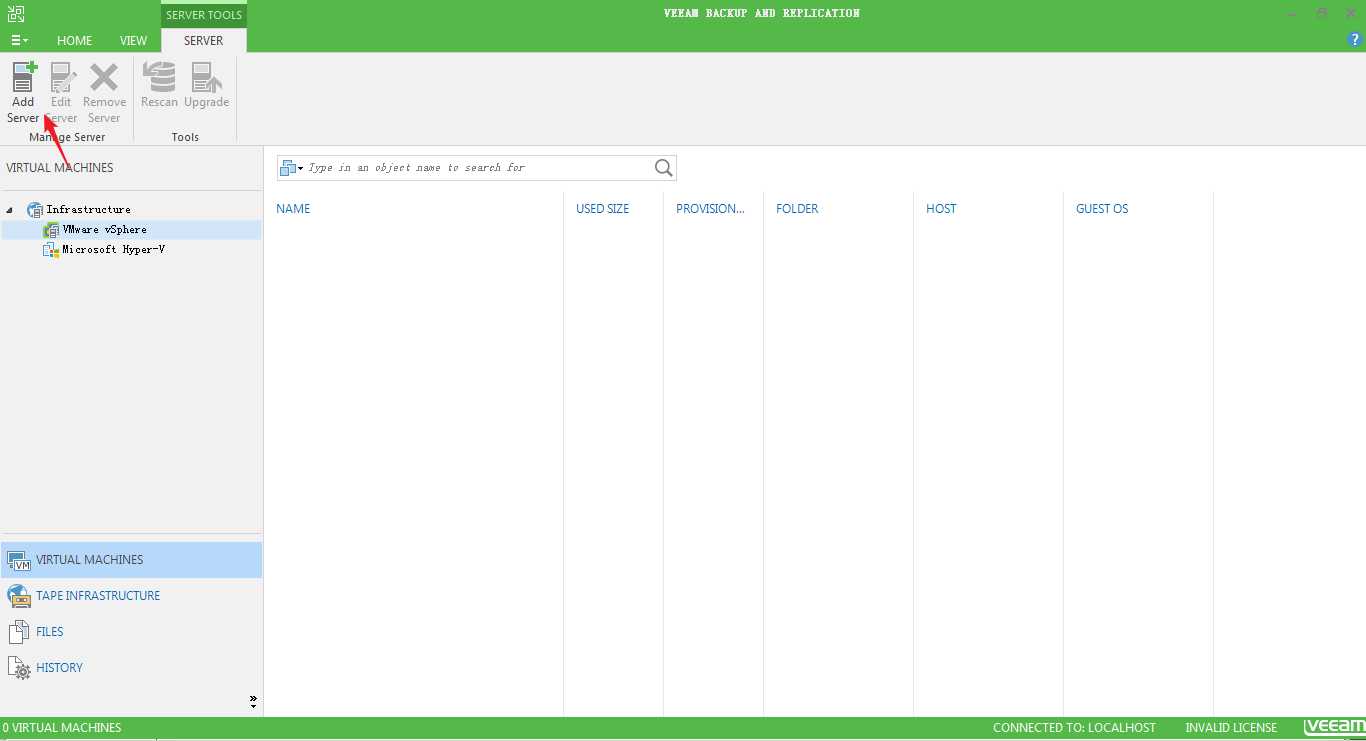Click the search magnifier icon
1366x741 pixels.
(663, 168)
